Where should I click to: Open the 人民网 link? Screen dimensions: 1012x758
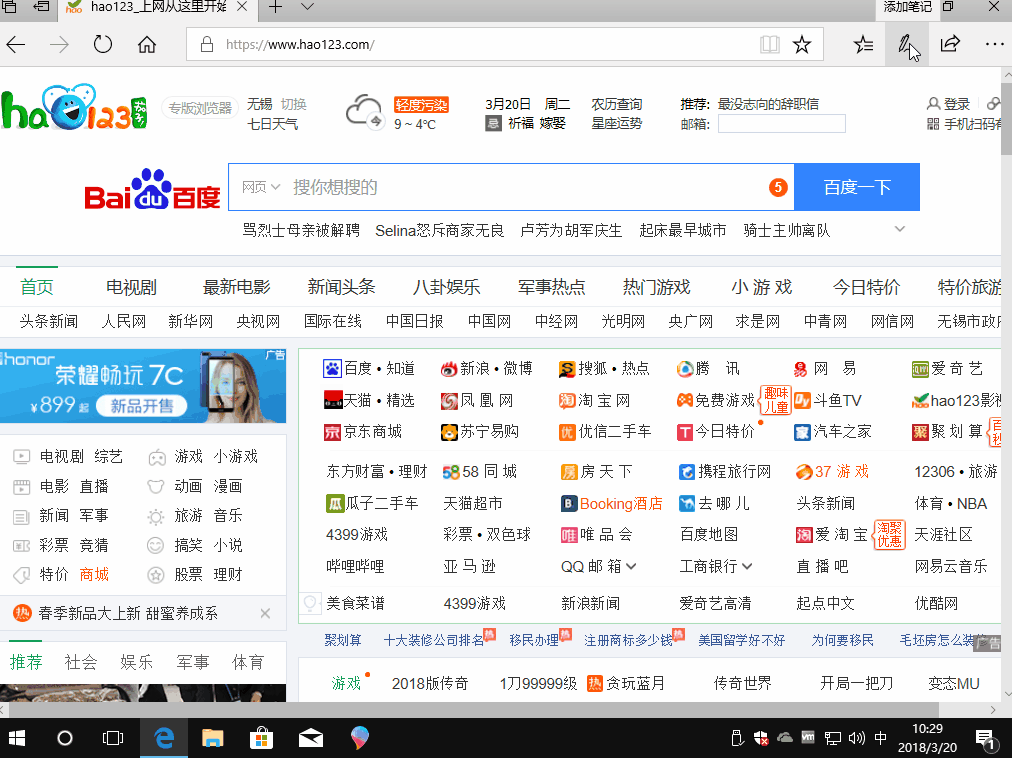[124, 322]
